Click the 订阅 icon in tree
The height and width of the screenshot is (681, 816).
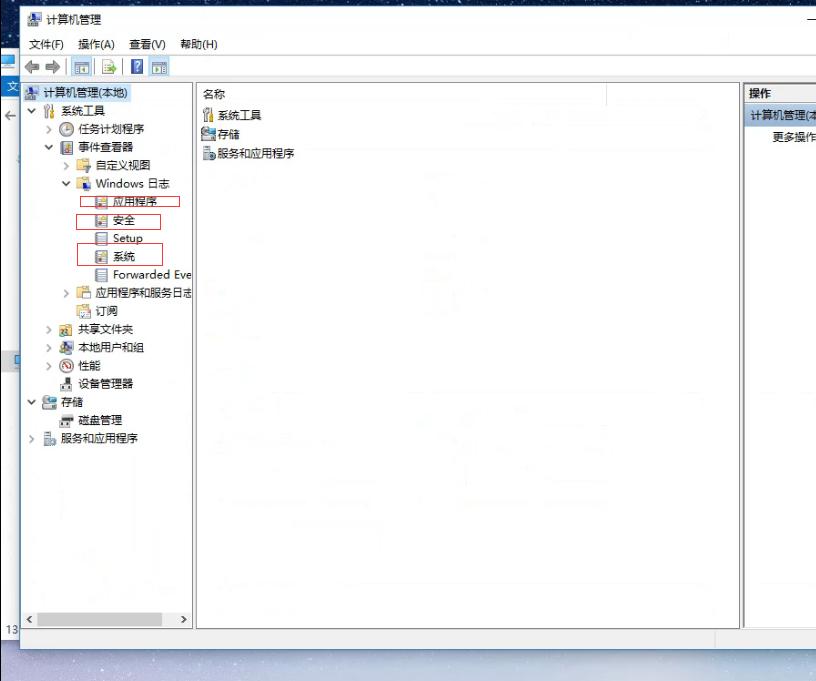(x=83, y=311)
